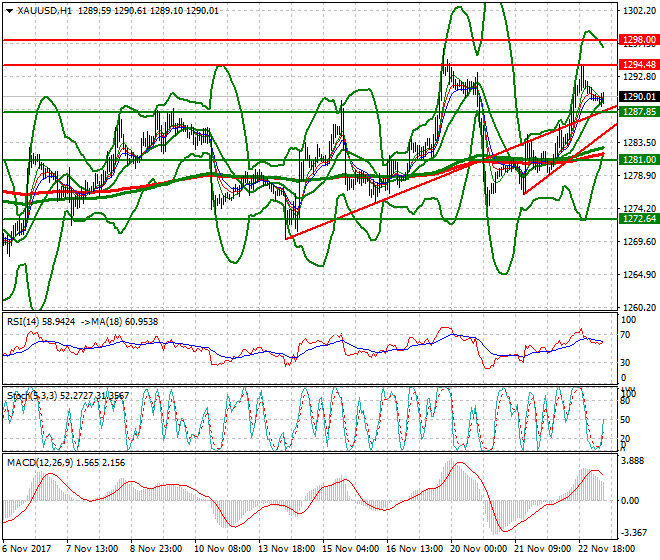
Task: Click the 1260.20 value on price axis
Action: point(637,308)
